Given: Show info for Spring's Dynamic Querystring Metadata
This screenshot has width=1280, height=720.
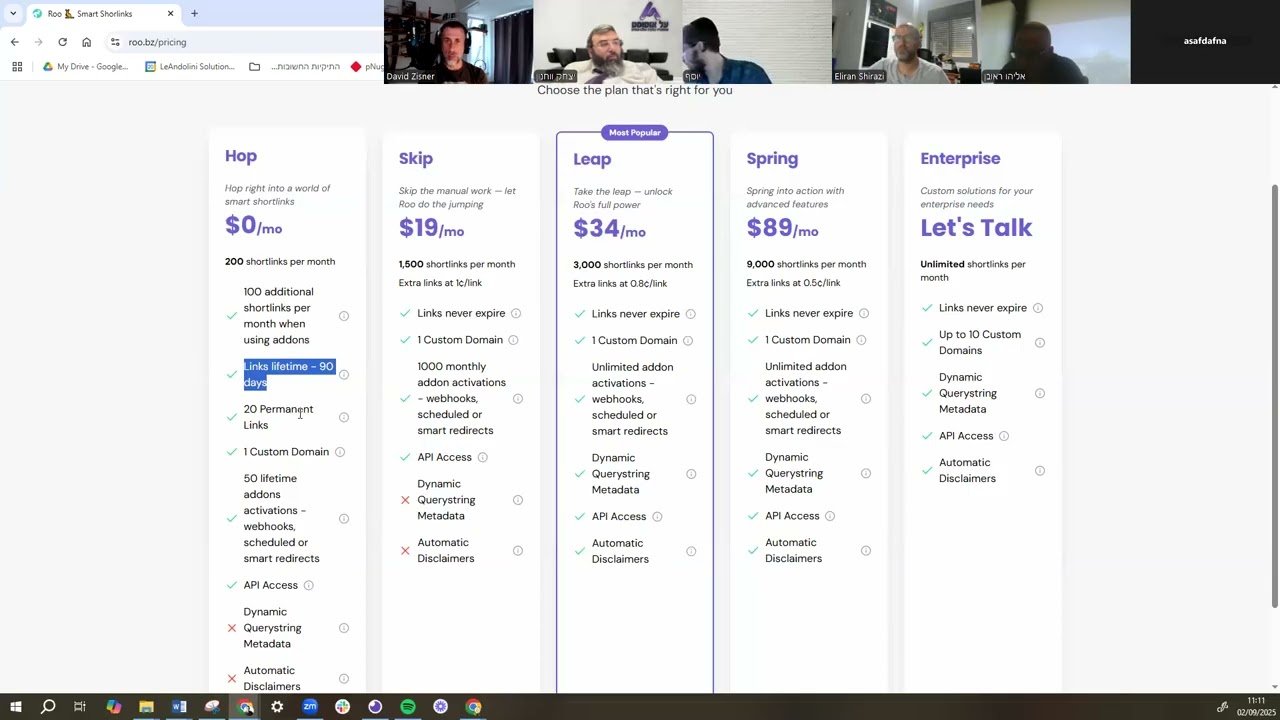Looking at the screenshot, I should tap(866, 473).
